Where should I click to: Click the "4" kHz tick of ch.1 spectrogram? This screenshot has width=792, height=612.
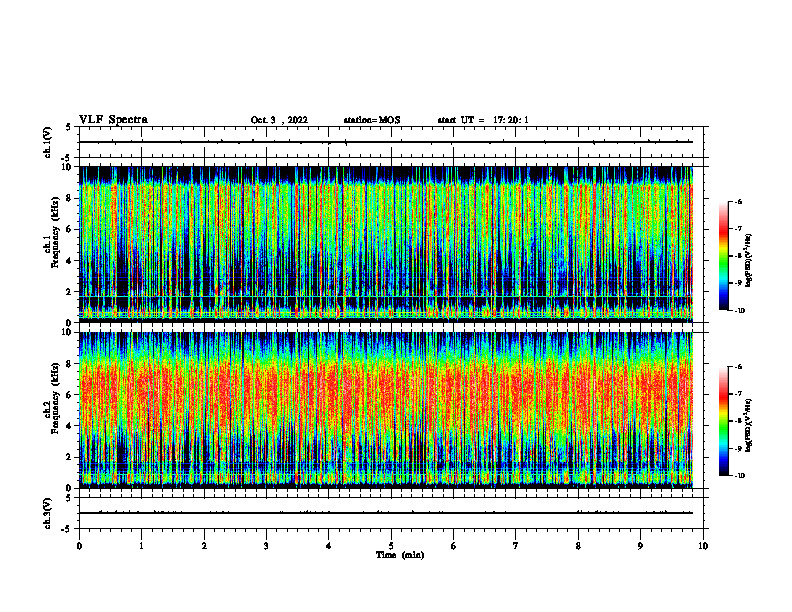pyautogui.click(x=70, y=261)
